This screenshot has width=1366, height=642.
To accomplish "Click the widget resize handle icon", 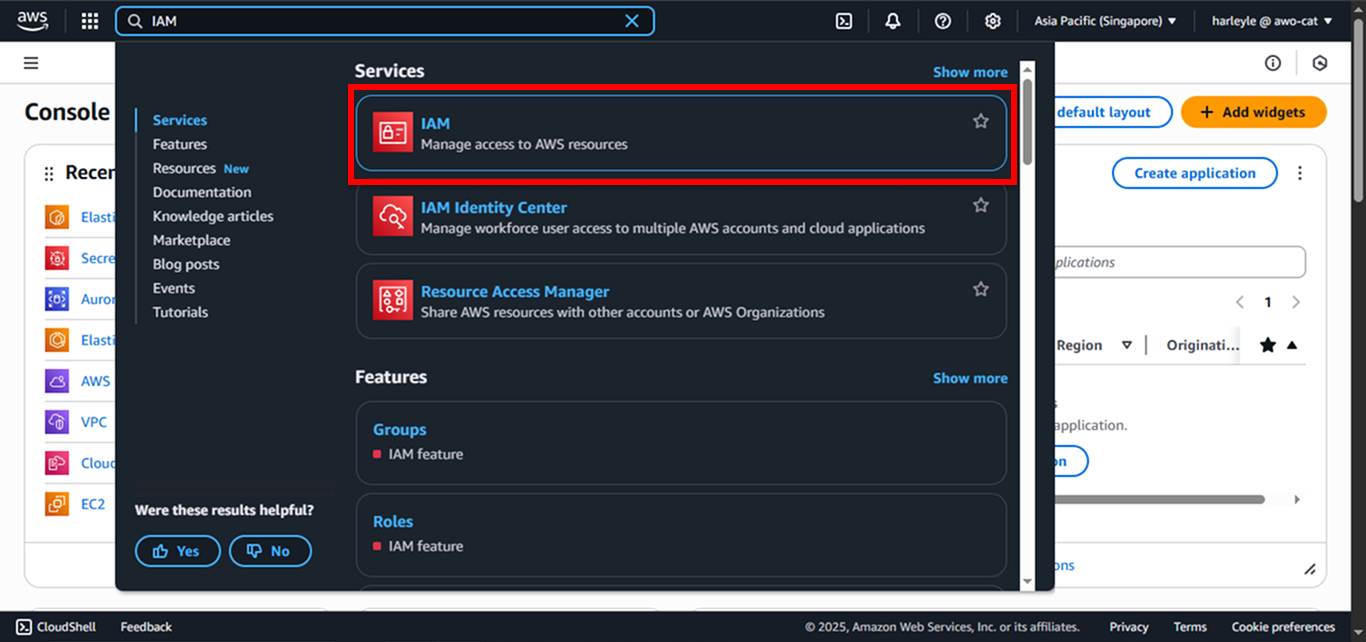I will pyautogui.click(x=1310, y=569).
